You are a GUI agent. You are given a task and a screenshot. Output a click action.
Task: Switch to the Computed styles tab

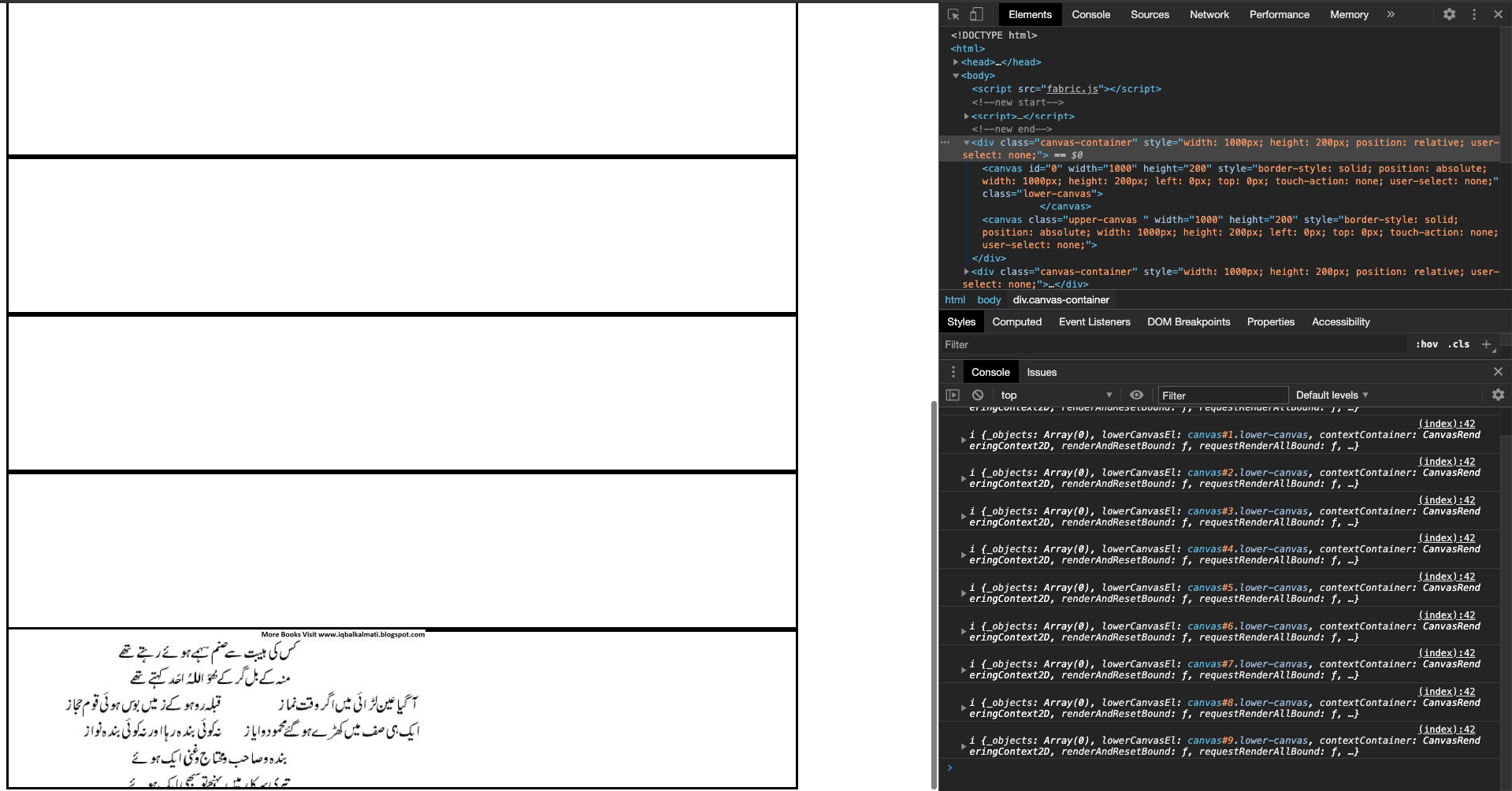coord(1016,321)
